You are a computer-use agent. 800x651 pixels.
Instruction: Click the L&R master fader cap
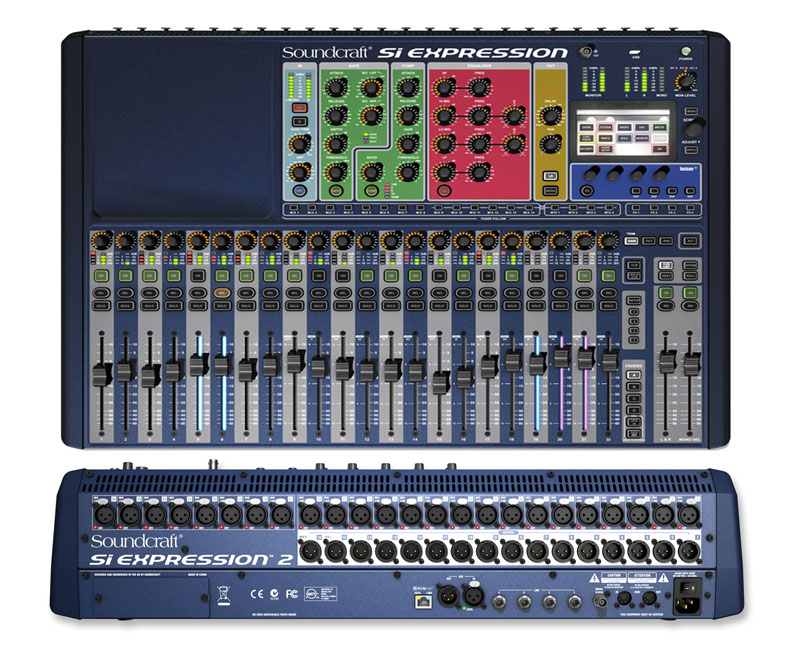(666, 362)
